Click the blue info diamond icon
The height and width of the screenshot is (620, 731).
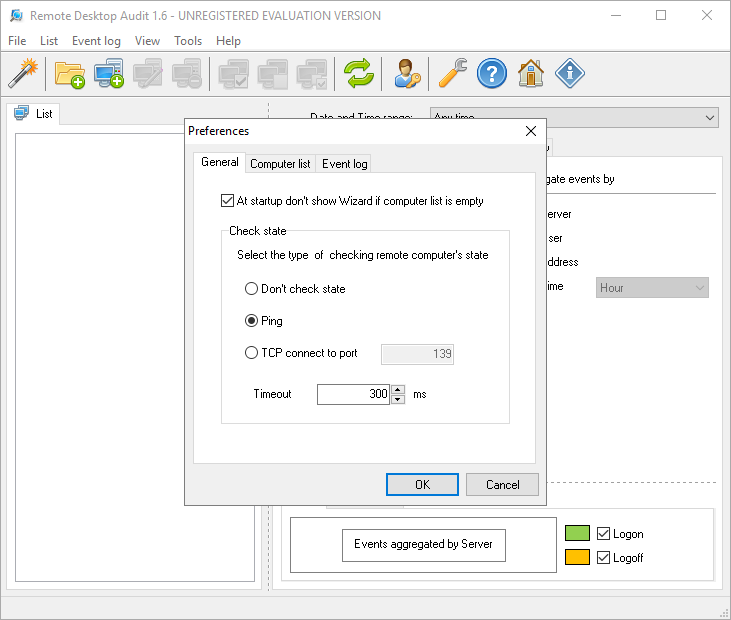click(570, 73)
